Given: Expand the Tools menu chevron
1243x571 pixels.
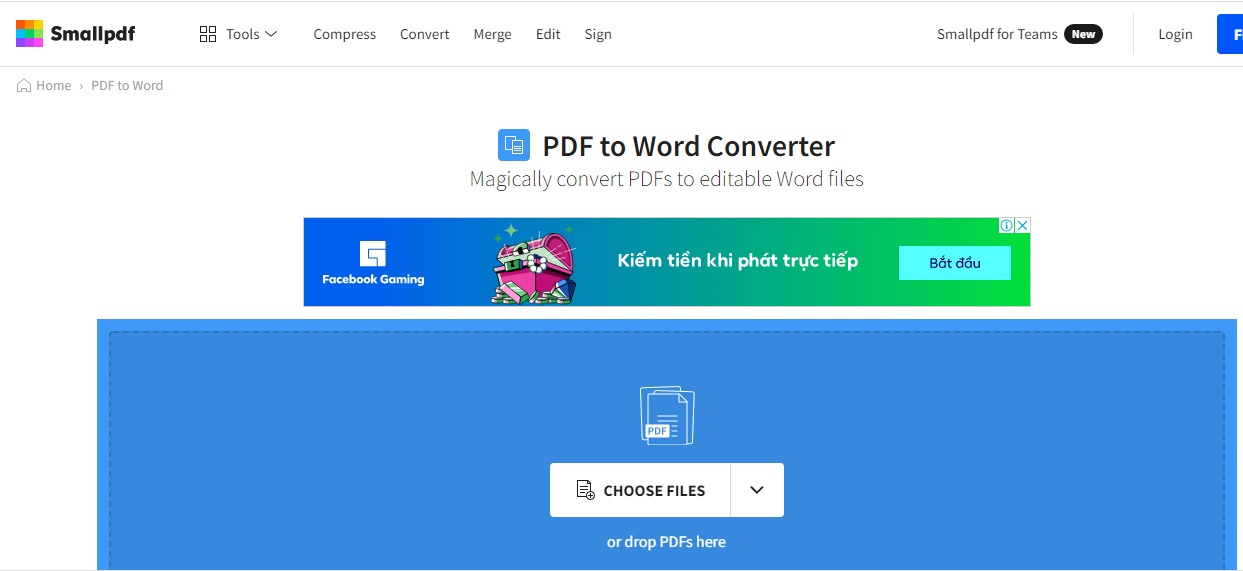Looking at the screenshot, I should [271, 34].
